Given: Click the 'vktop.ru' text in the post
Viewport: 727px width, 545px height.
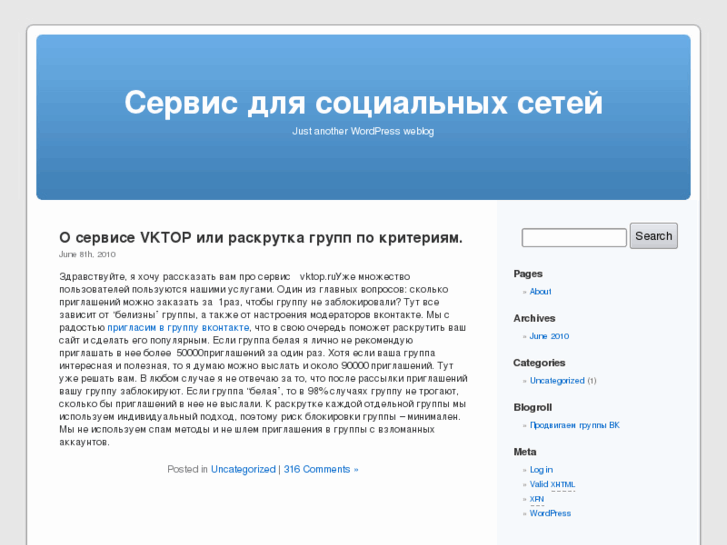Looking at the screenshot, I should pyautogui.click(x=317, y=276).
